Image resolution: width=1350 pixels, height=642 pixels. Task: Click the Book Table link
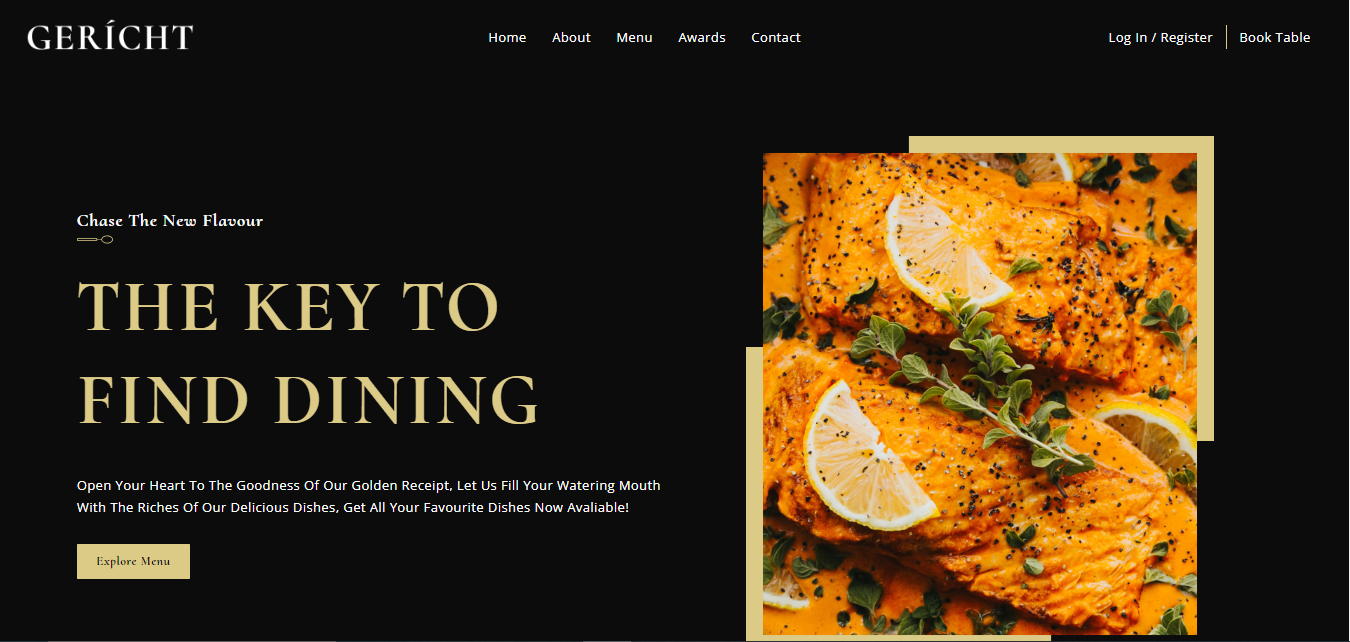1275,37
